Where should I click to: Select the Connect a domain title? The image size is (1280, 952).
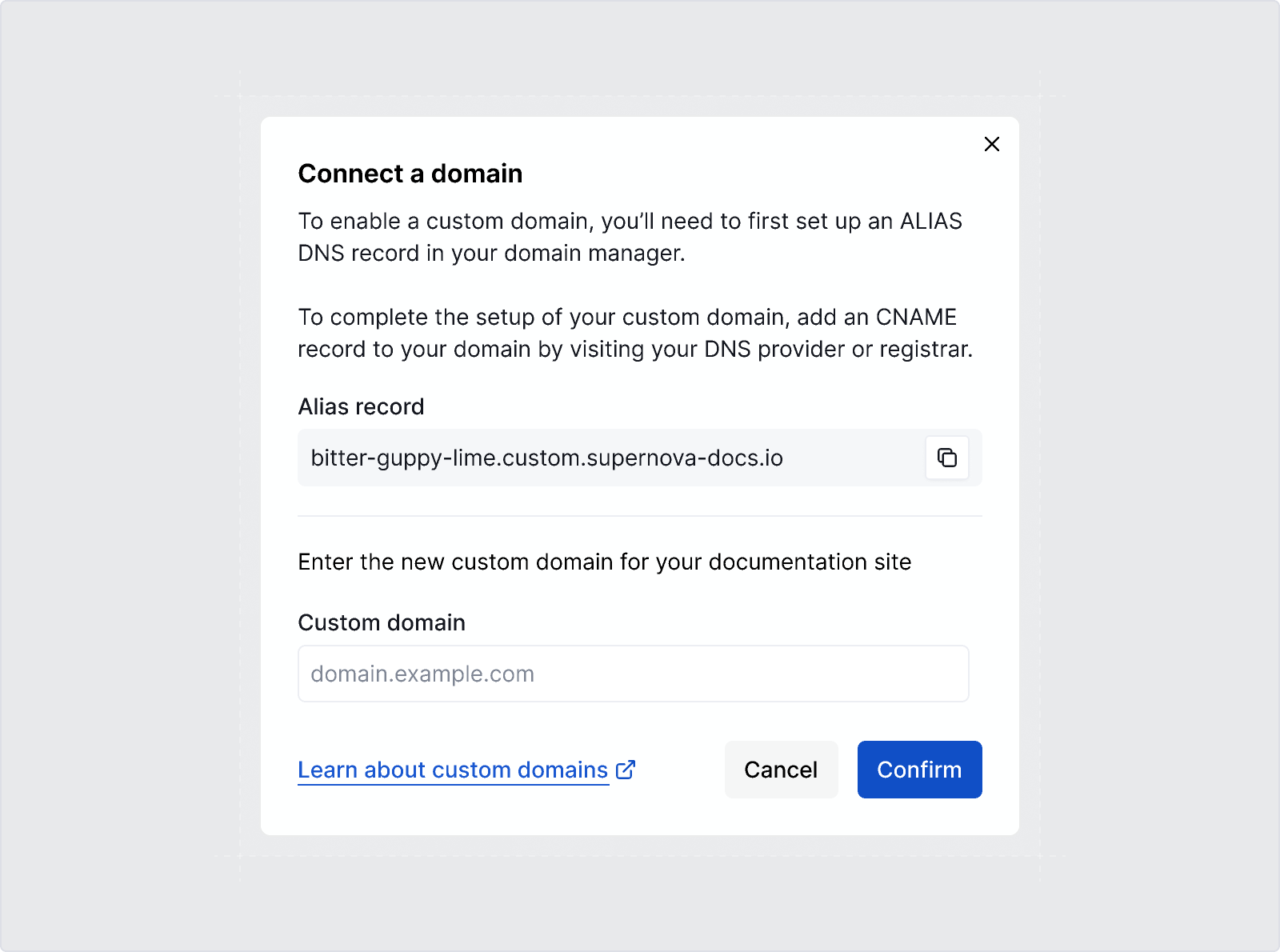410,173
